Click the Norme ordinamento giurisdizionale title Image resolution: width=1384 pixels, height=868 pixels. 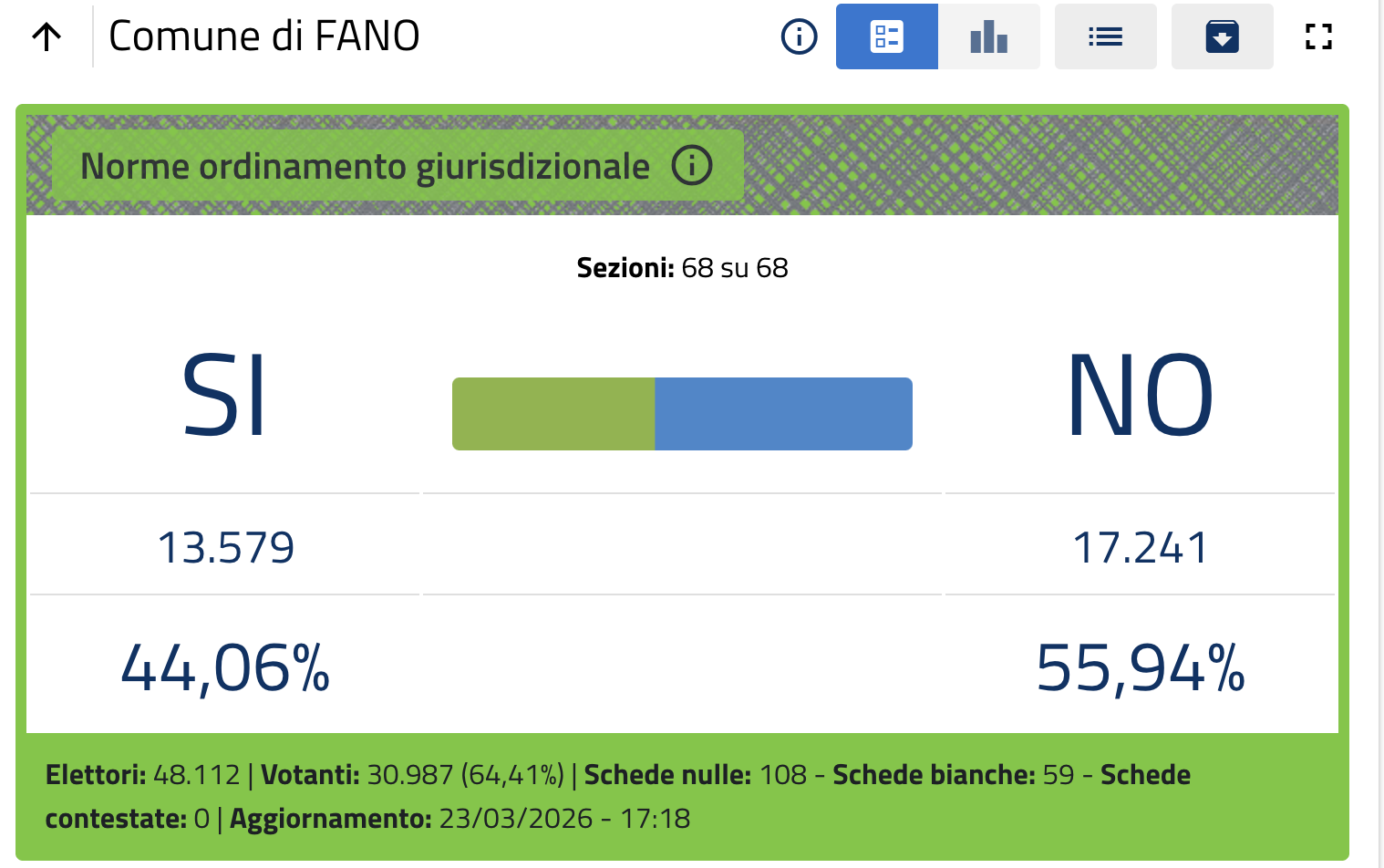click(365, 167)
